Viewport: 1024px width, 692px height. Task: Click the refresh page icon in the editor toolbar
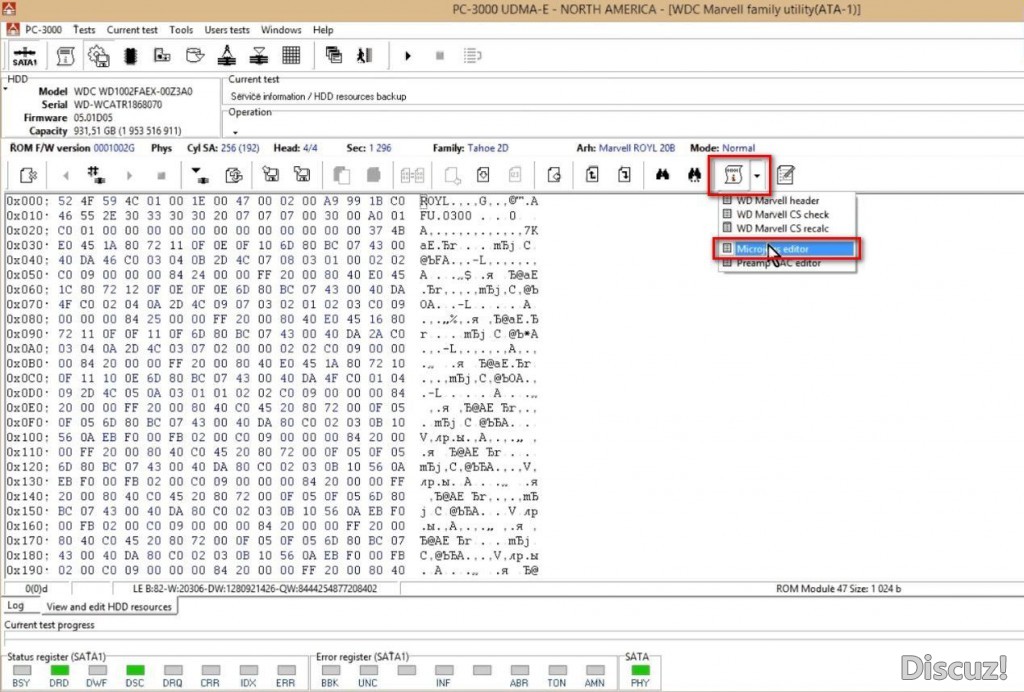point(234,175)
